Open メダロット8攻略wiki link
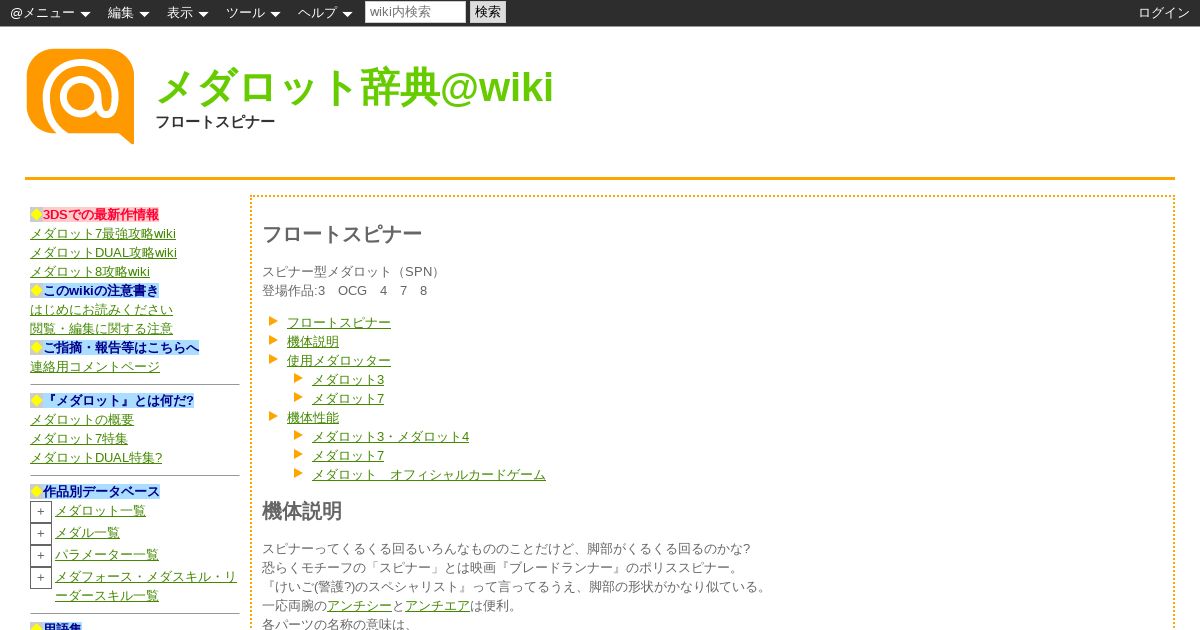This screenshot has height=630, width=1200. tap(90, 272)
